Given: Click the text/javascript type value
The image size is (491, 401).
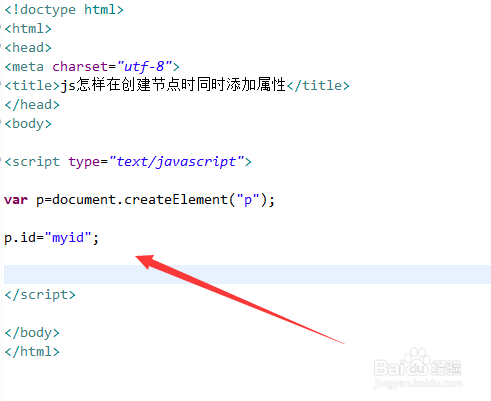Looking at the screenshot, I should [x=176, y=162].
